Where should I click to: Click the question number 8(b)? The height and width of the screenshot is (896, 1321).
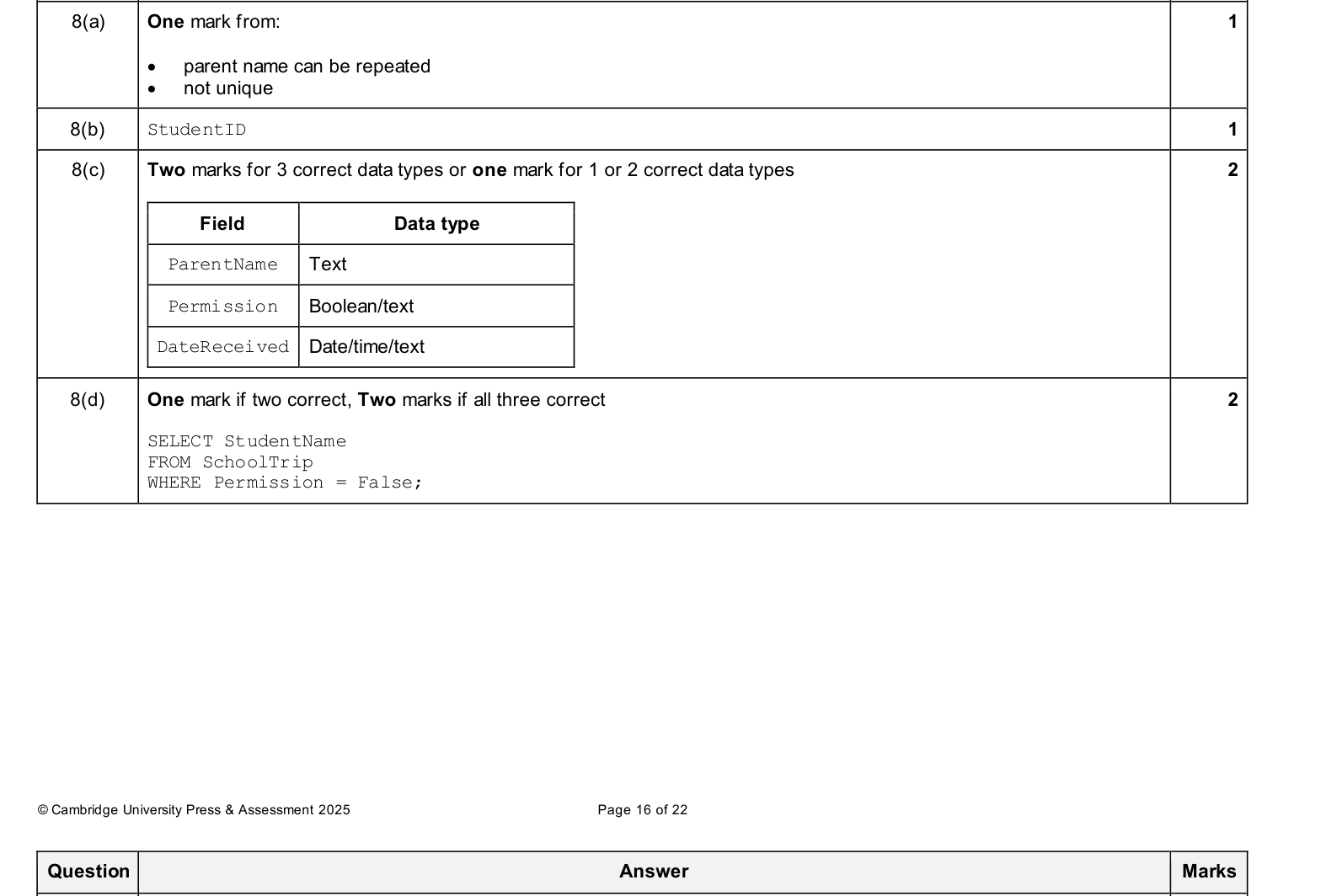88,130
